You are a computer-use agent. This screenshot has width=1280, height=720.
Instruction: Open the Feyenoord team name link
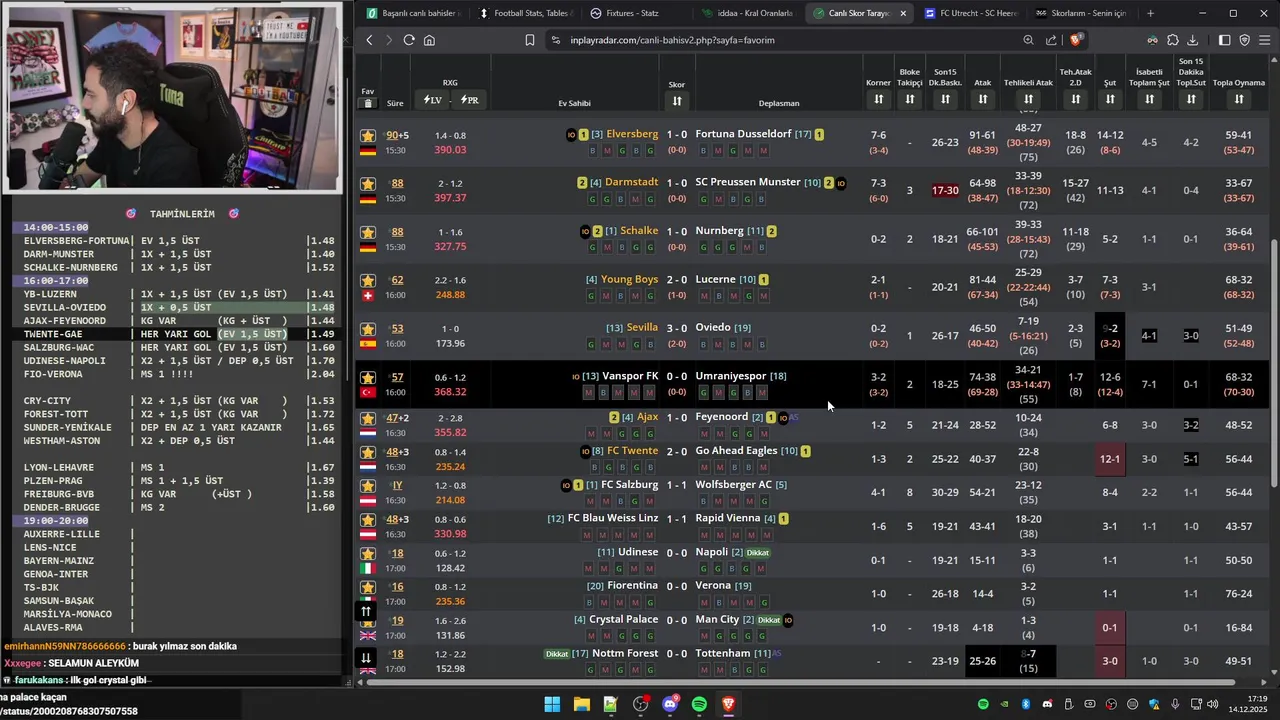(x=722, y=417)
